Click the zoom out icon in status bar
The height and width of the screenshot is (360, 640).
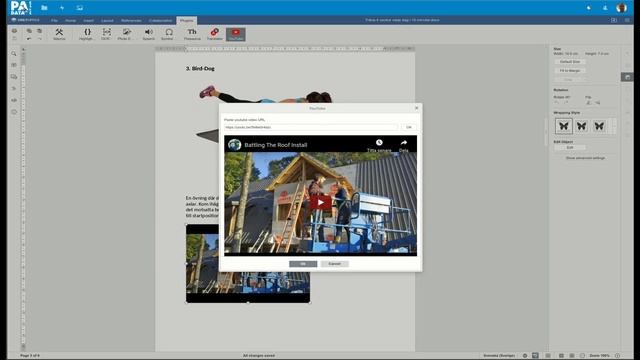pyautogui.click(x=582, y=356)
